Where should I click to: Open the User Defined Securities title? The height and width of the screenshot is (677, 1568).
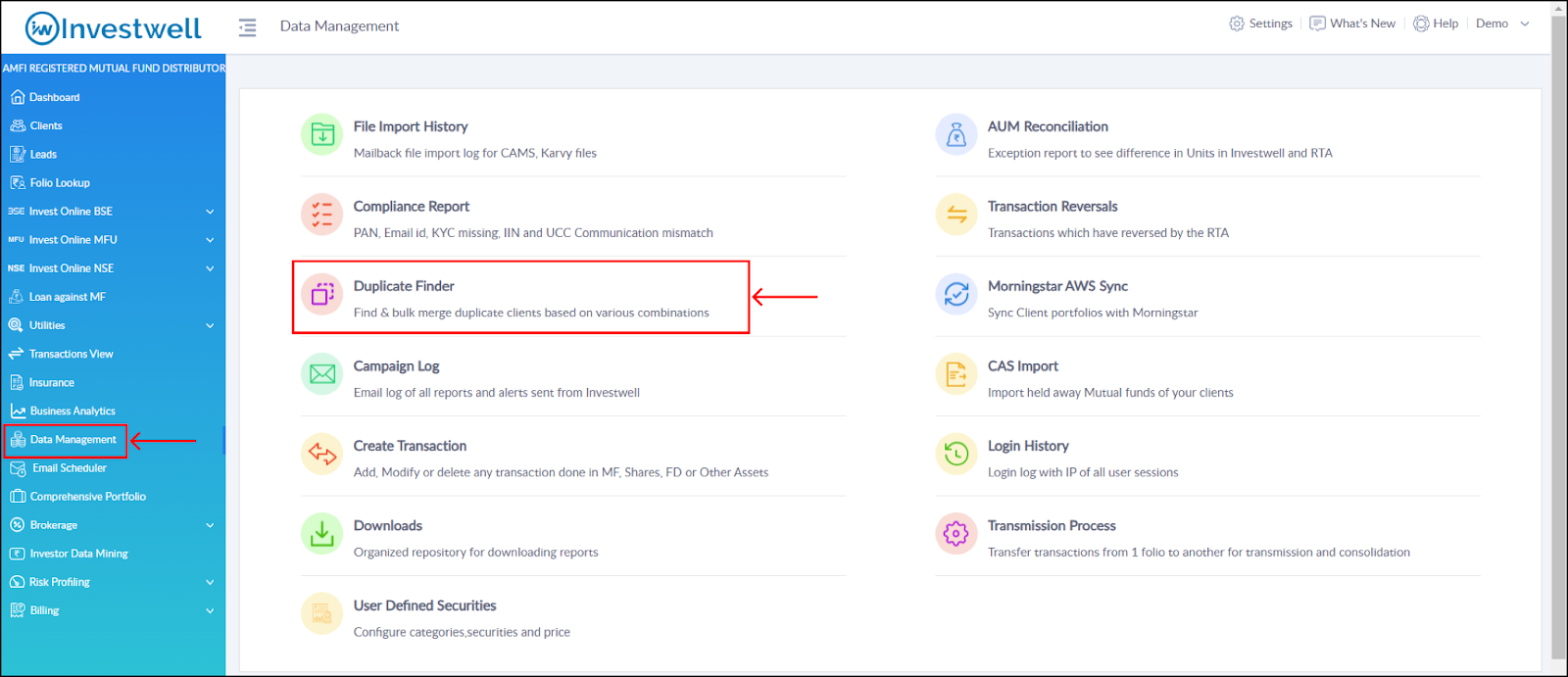tap(424, 605)
